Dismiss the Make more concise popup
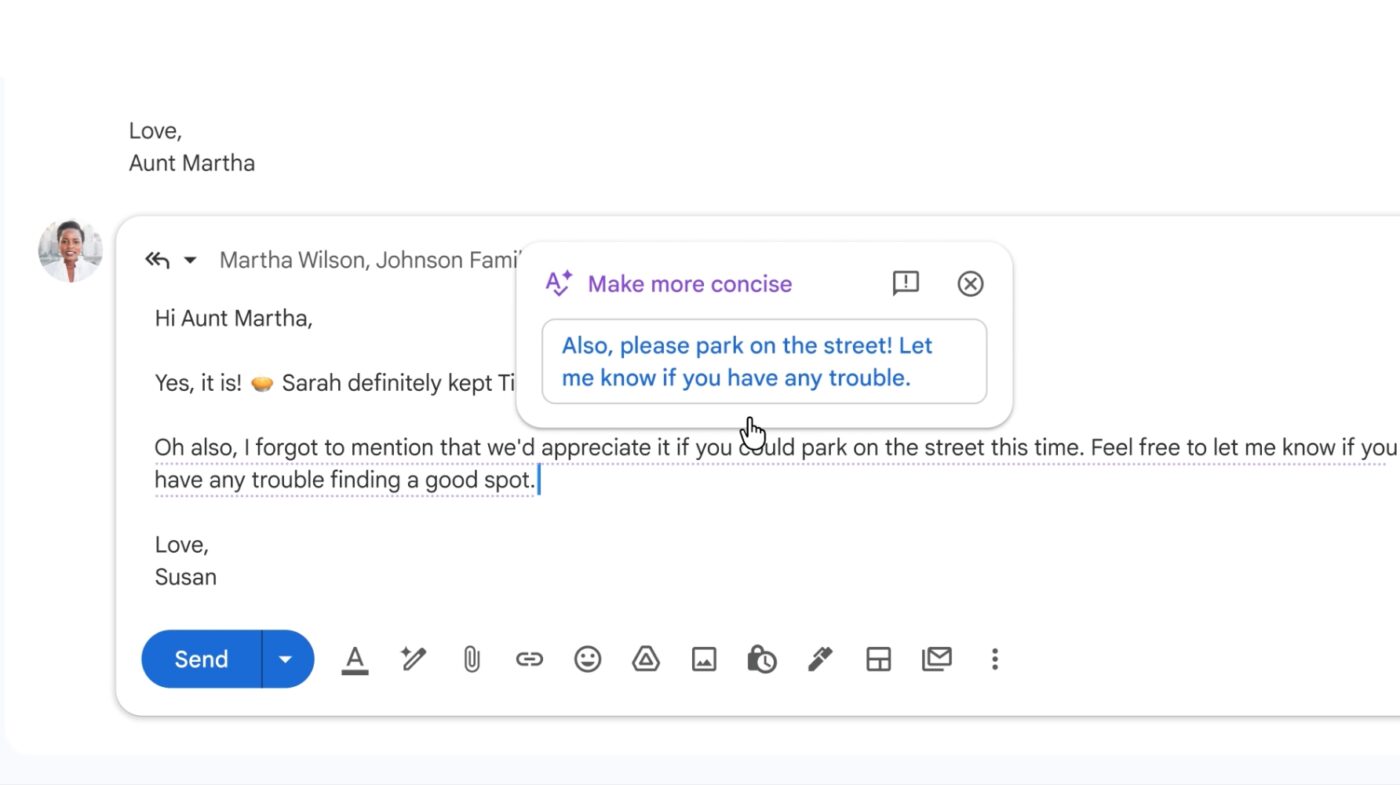The width and height of the screenshot is (1400, 785). 969,283
